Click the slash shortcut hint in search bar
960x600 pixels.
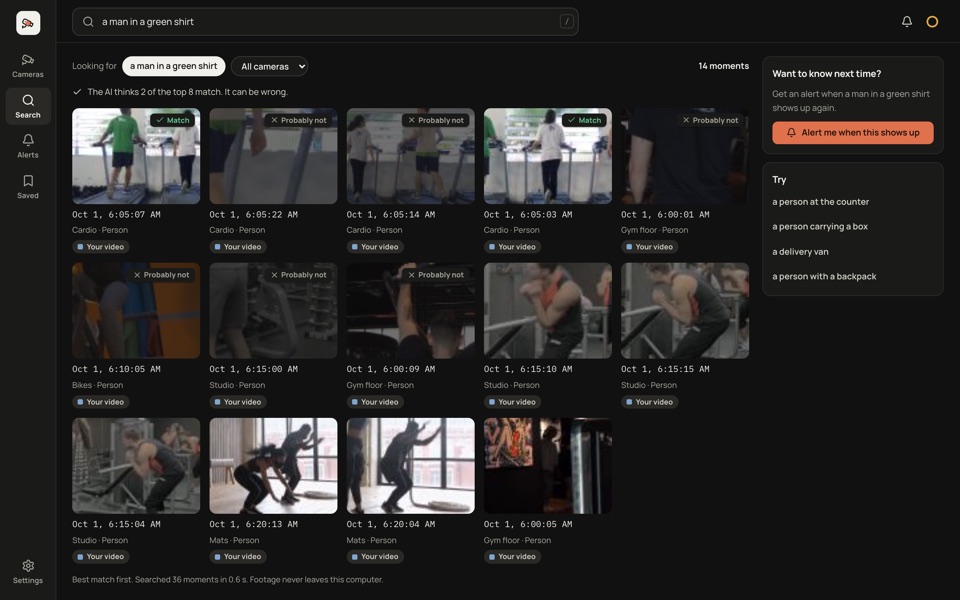(566, 21)
